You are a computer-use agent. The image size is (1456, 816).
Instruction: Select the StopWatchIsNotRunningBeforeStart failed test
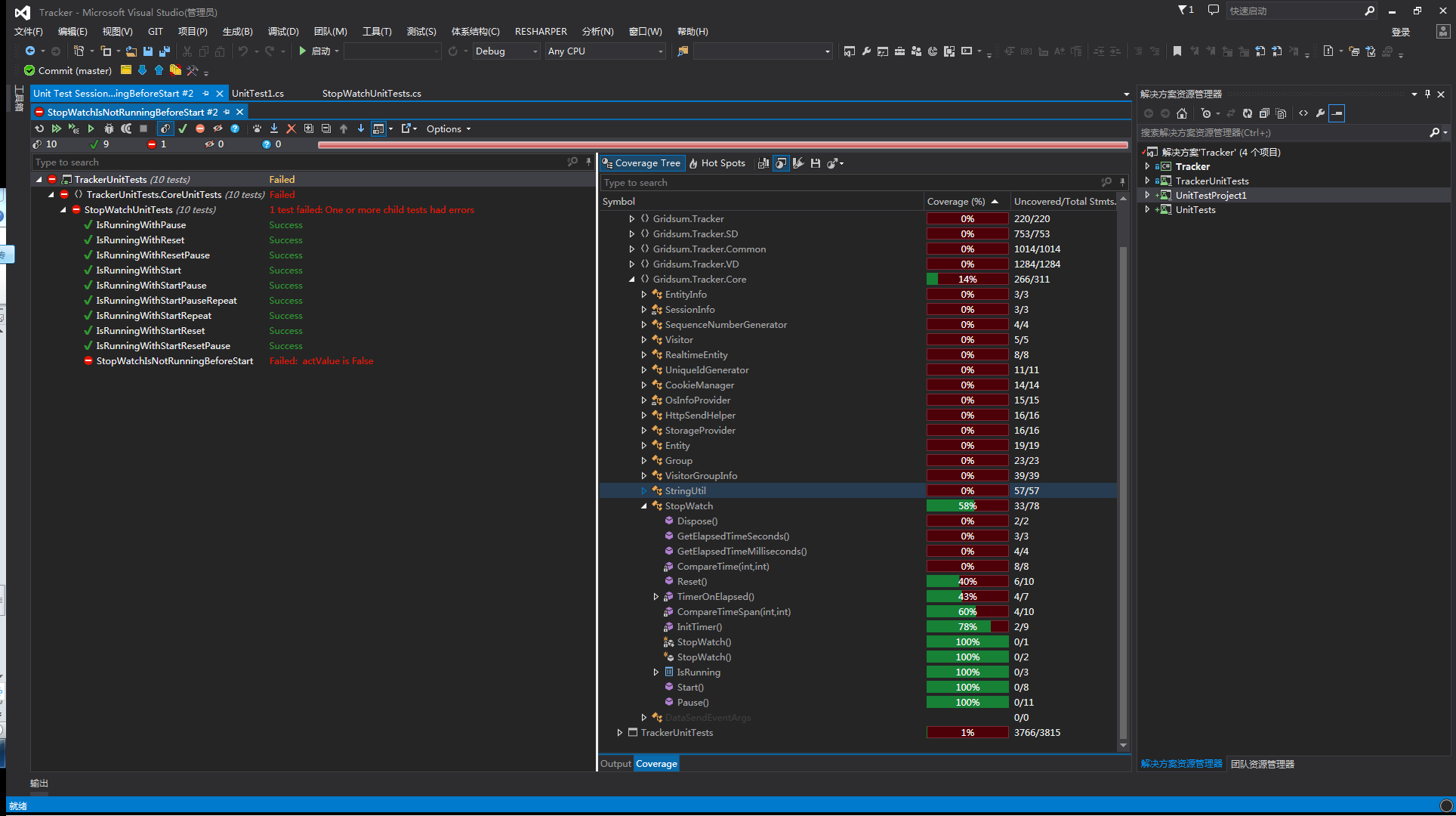tap(174, 361)
